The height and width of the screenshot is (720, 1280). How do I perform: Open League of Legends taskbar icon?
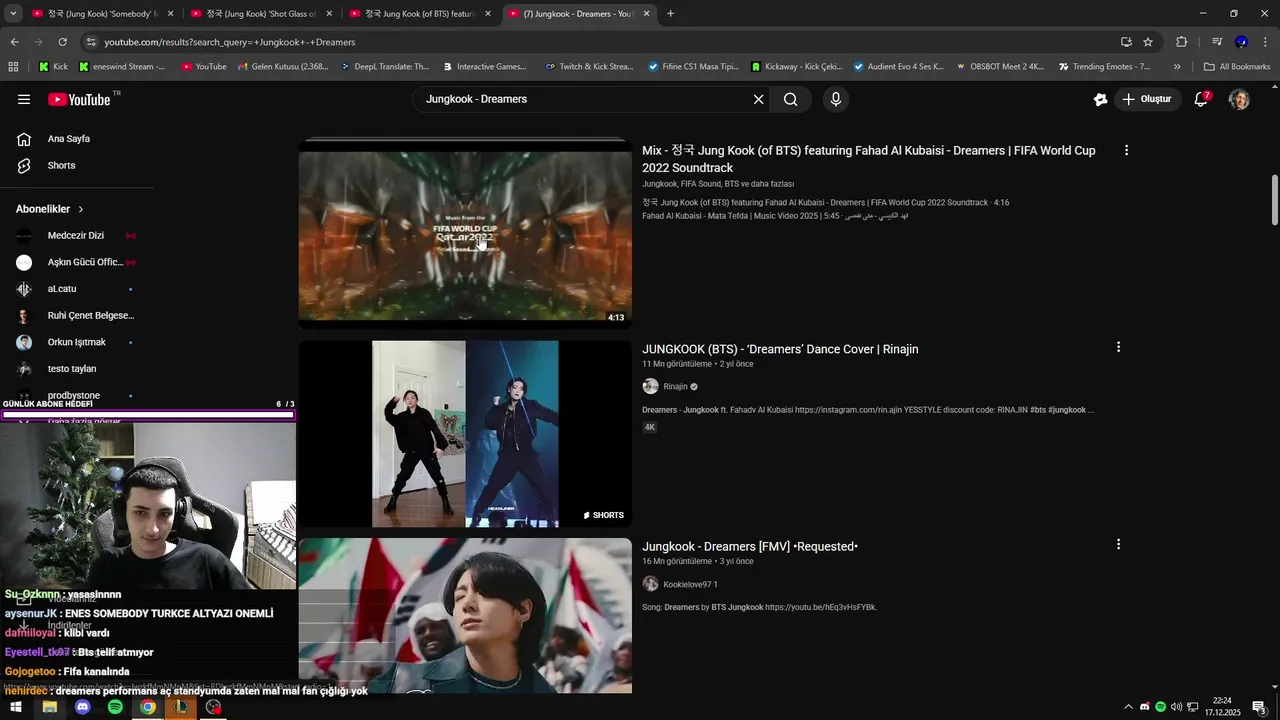181,707
